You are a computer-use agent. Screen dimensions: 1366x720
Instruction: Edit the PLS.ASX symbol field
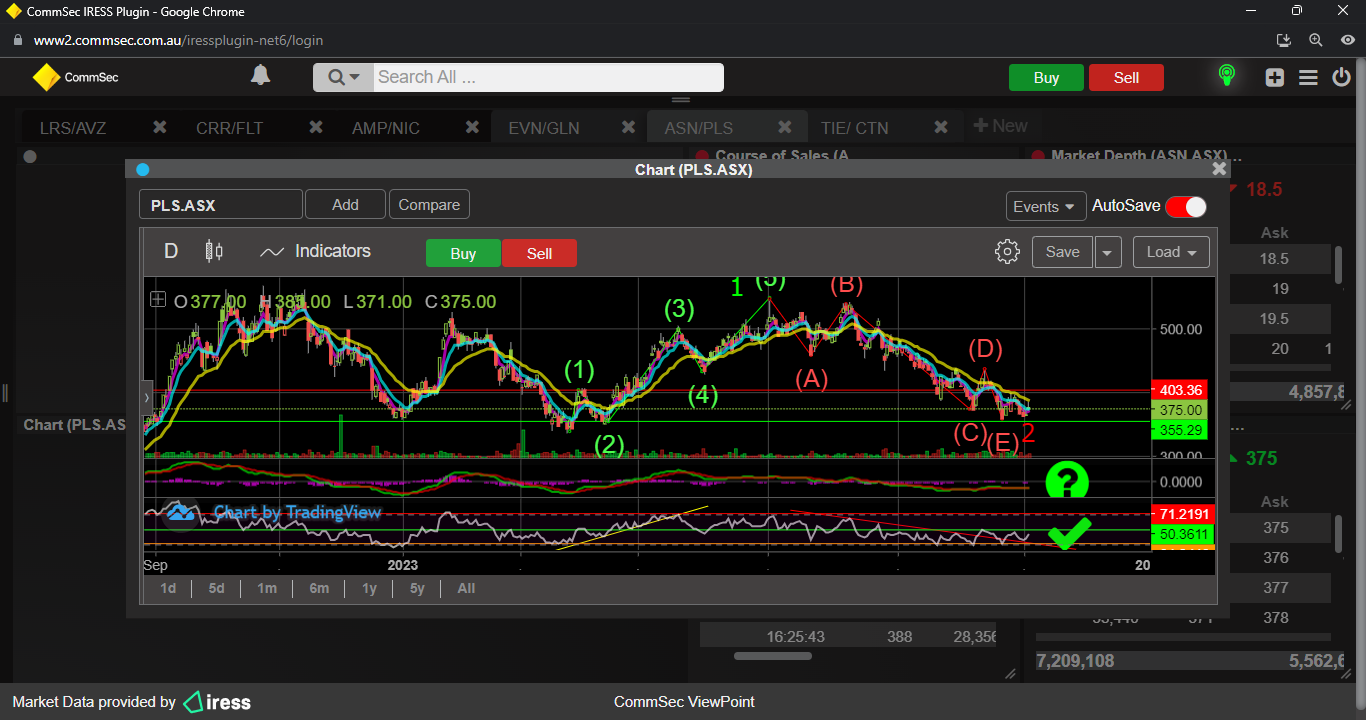[x=220, y=205]
